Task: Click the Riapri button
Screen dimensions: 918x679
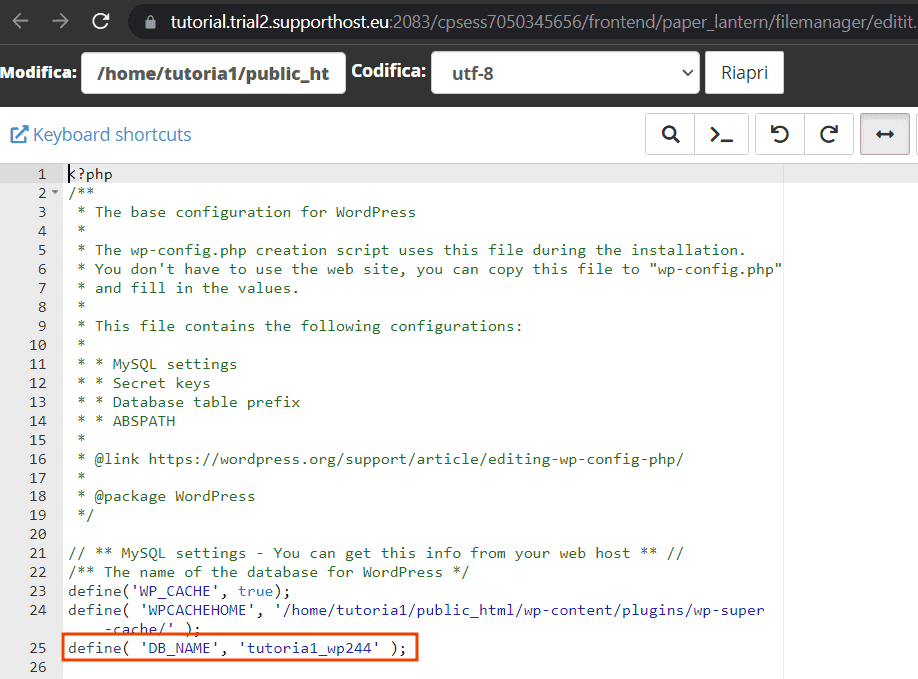Action: (x=744, y=73)
